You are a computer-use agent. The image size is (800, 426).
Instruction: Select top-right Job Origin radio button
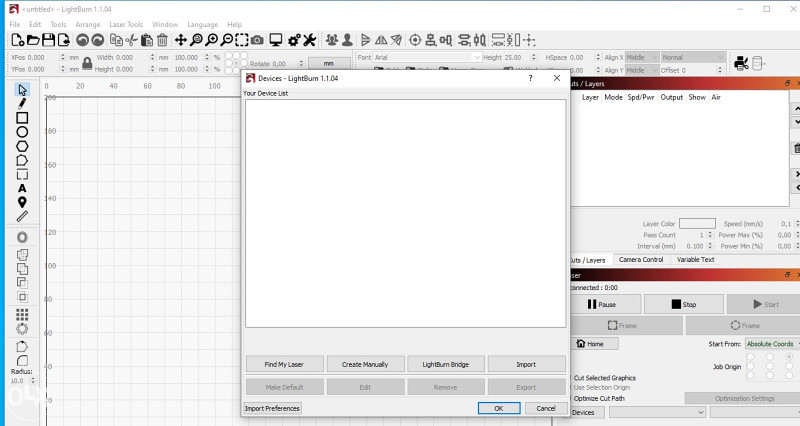coord(789,357)
